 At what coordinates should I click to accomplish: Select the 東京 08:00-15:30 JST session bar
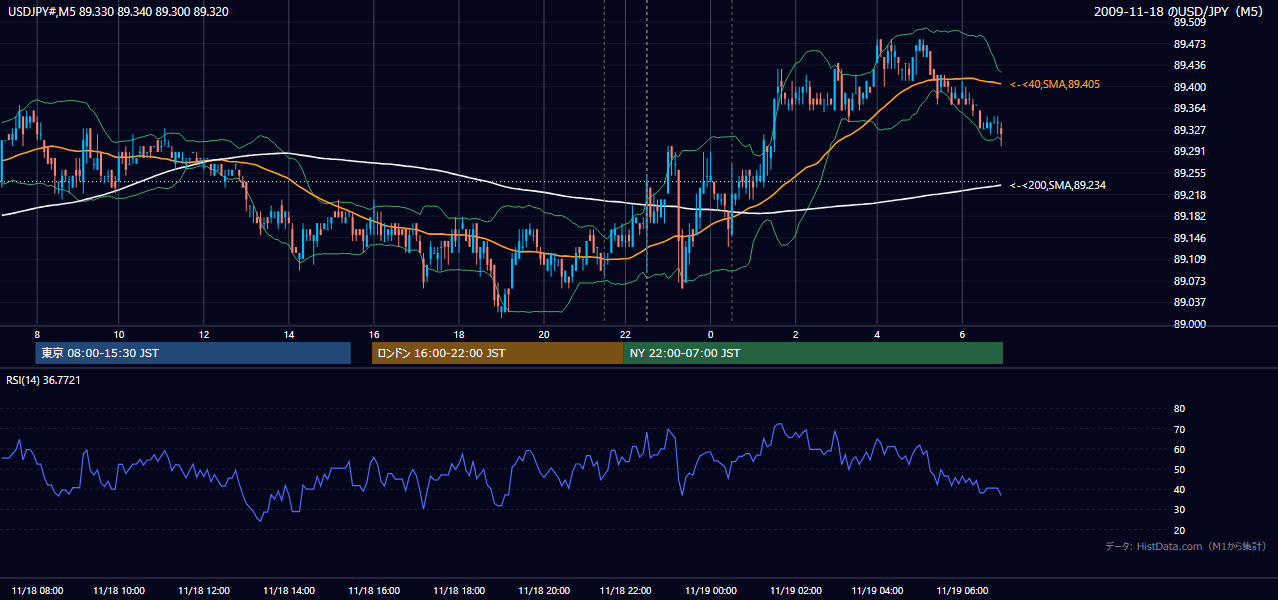(193, 353)
